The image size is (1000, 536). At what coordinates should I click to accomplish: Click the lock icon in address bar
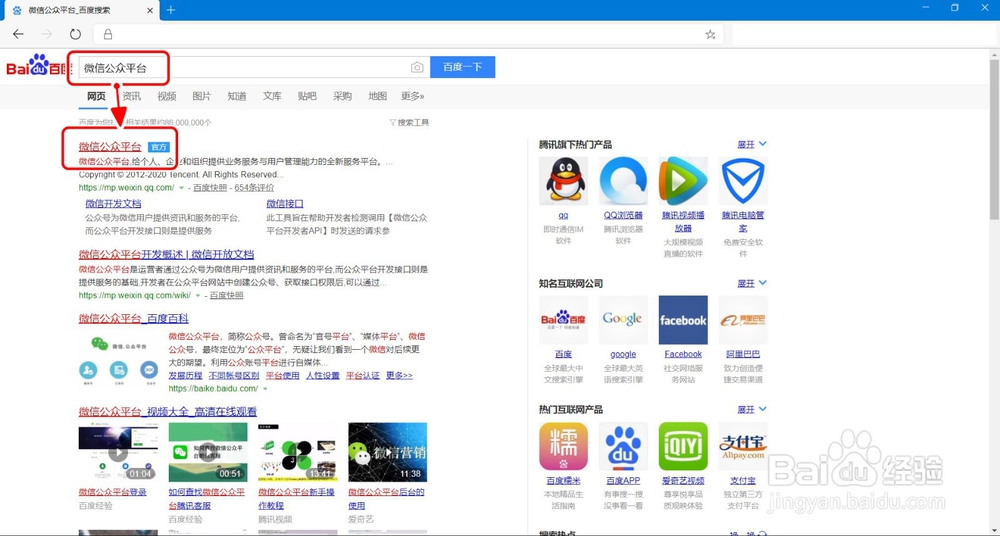click(x=108, y=34)
